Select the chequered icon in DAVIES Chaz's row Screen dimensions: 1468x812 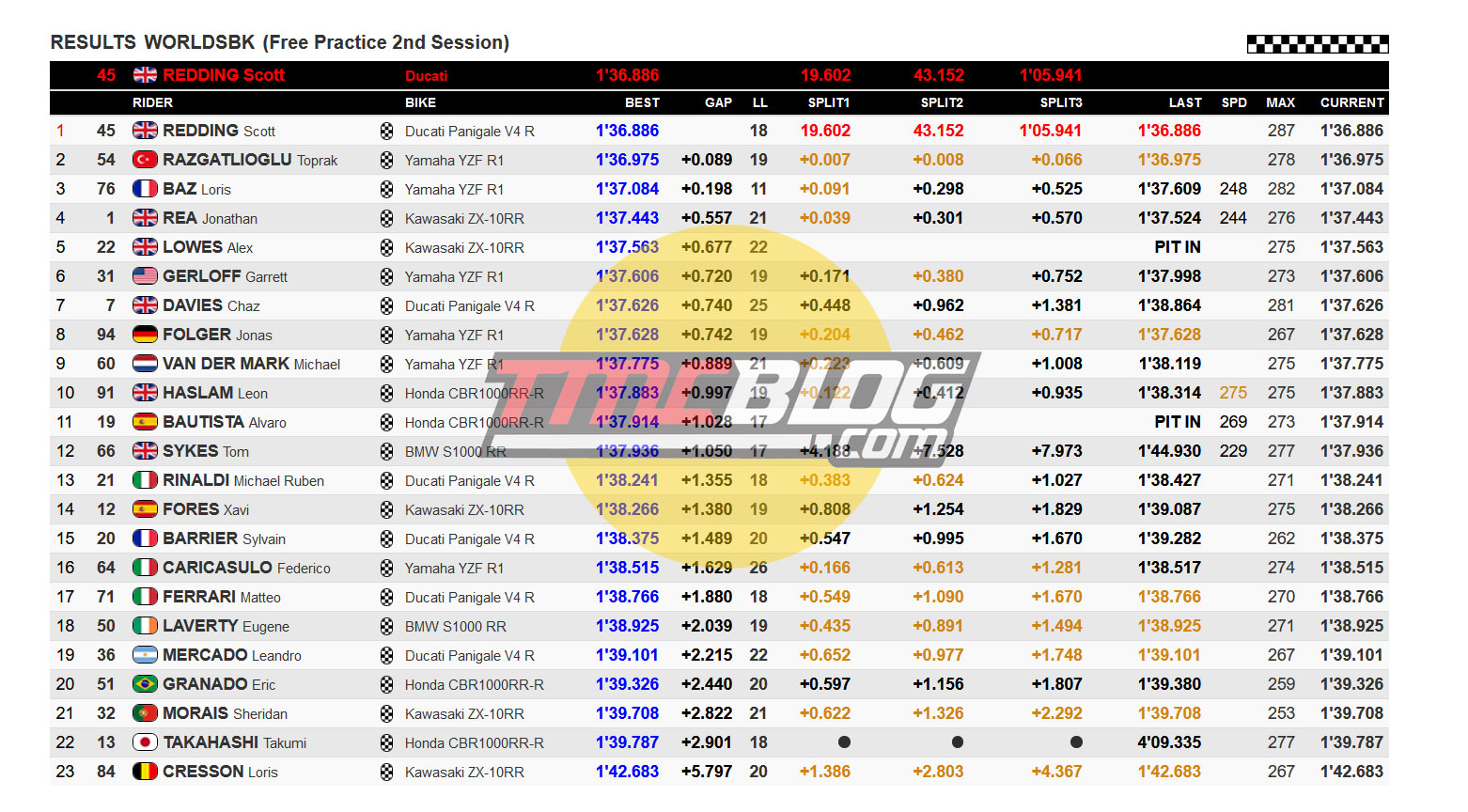click(386, 306)
